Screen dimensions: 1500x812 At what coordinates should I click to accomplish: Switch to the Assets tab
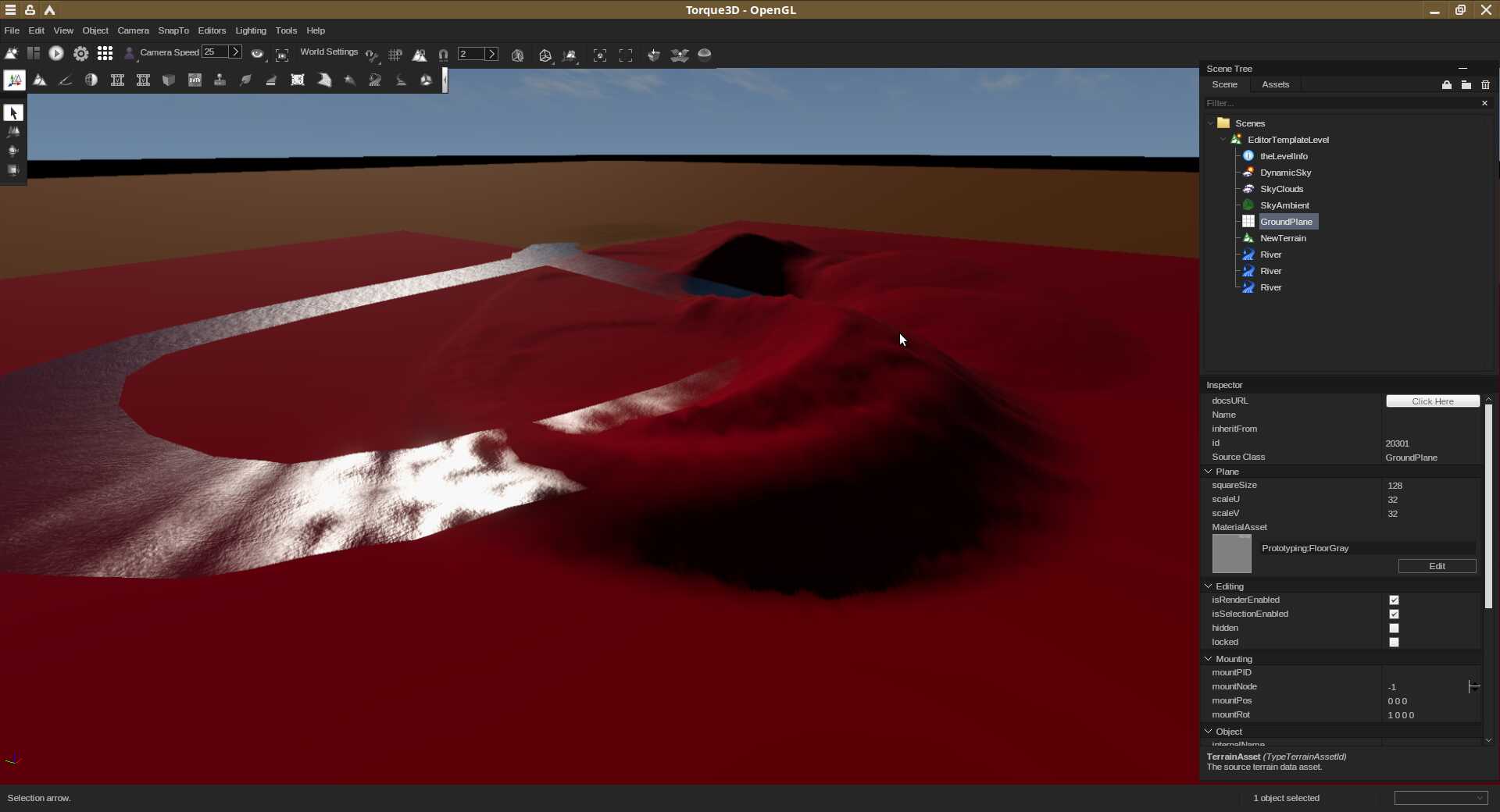[1275, 84]
